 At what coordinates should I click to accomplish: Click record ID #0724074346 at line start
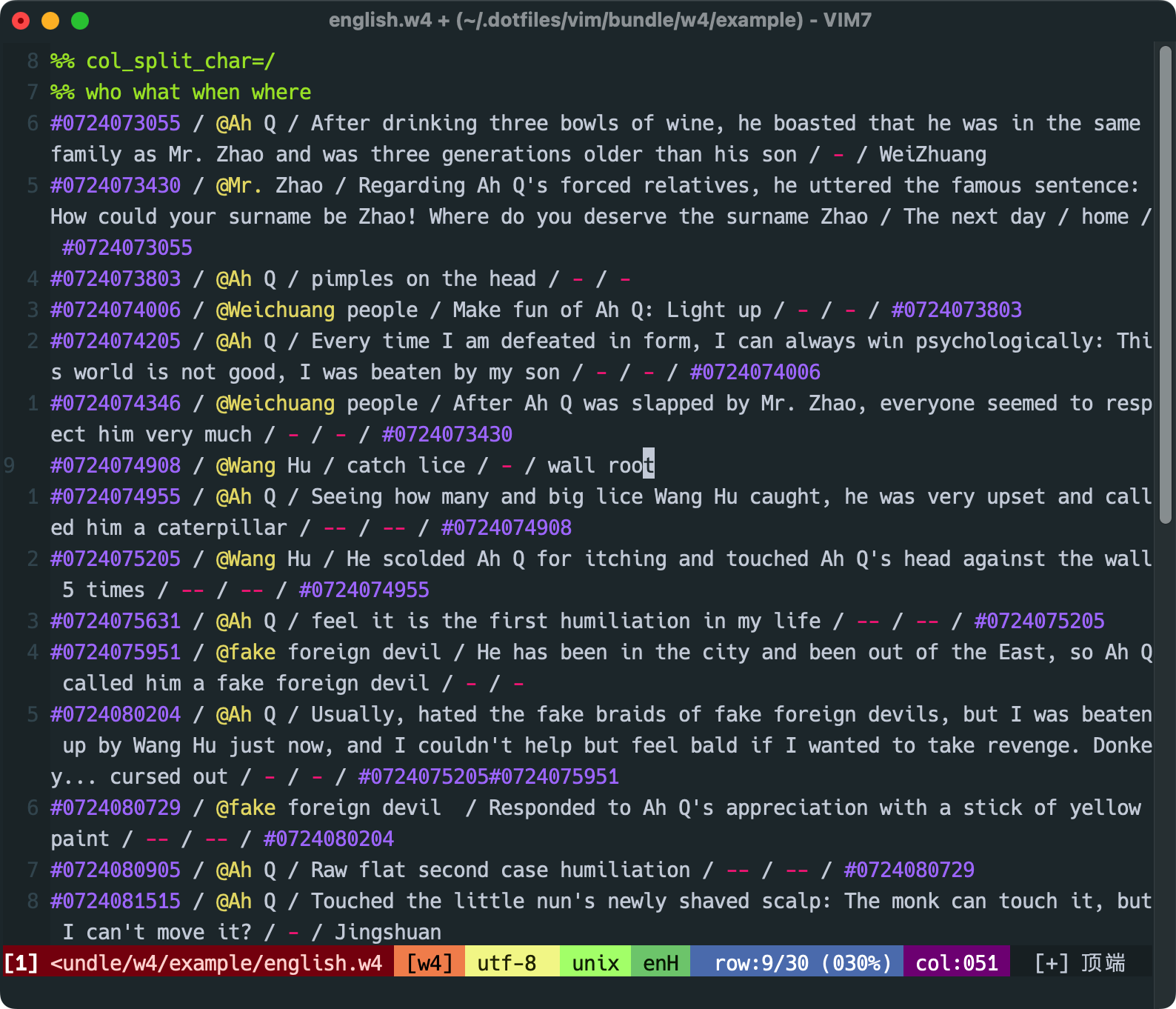[x=116, y=403]
